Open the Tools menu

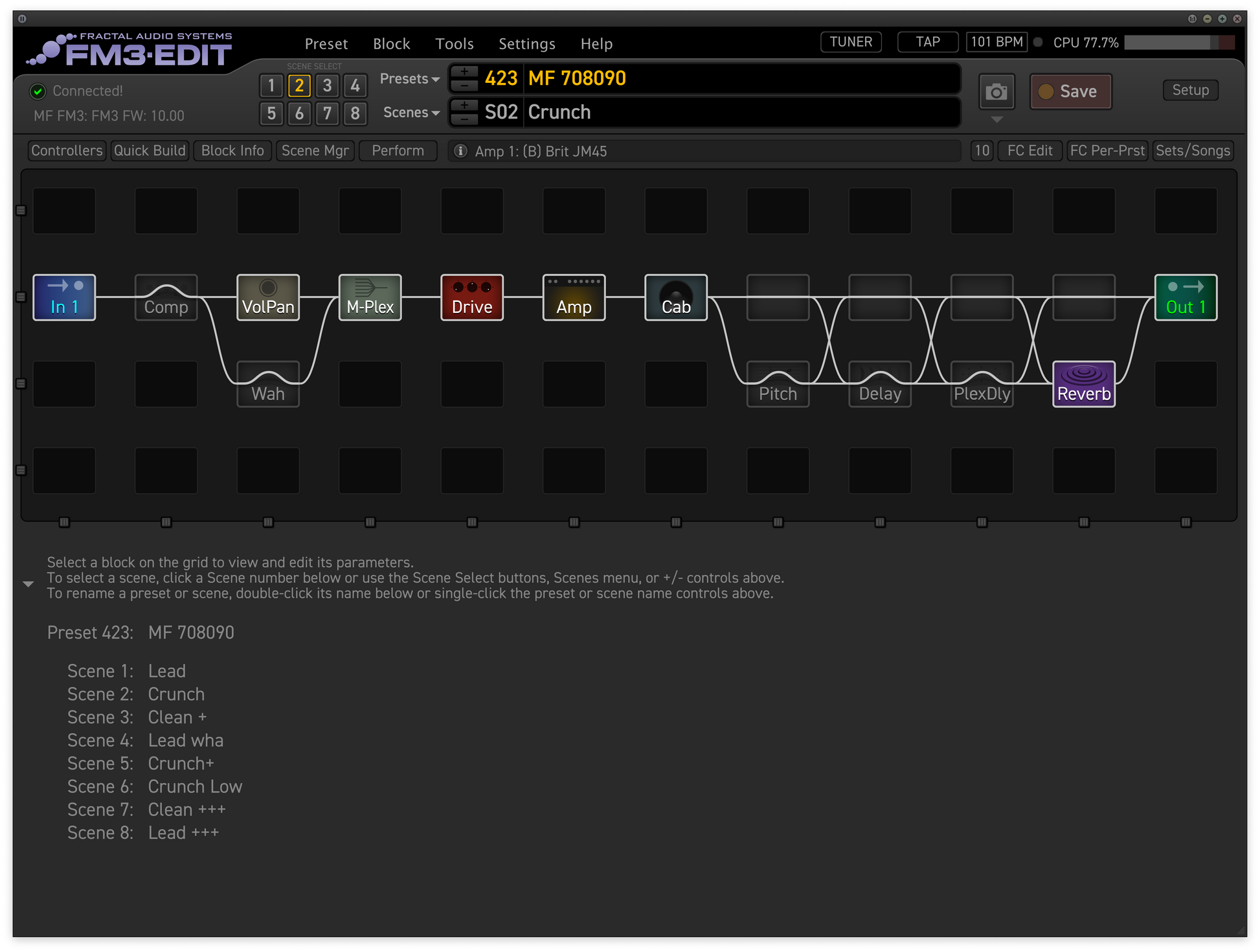tap(454, 44)
